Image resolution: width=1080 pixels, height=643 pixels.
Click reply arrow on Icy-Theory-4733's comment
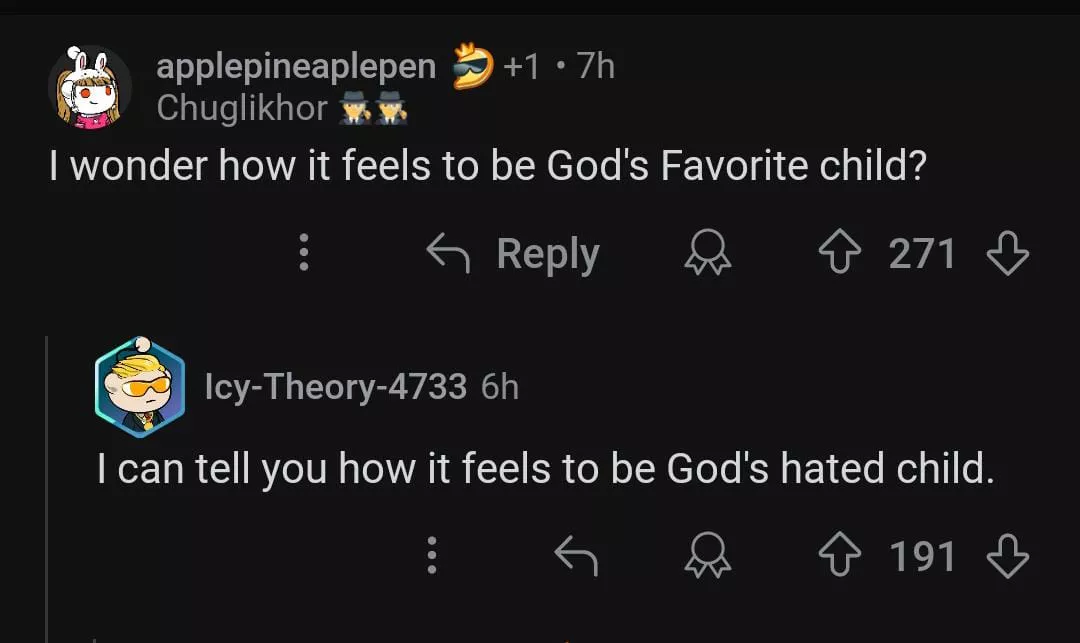coord(576,556)
